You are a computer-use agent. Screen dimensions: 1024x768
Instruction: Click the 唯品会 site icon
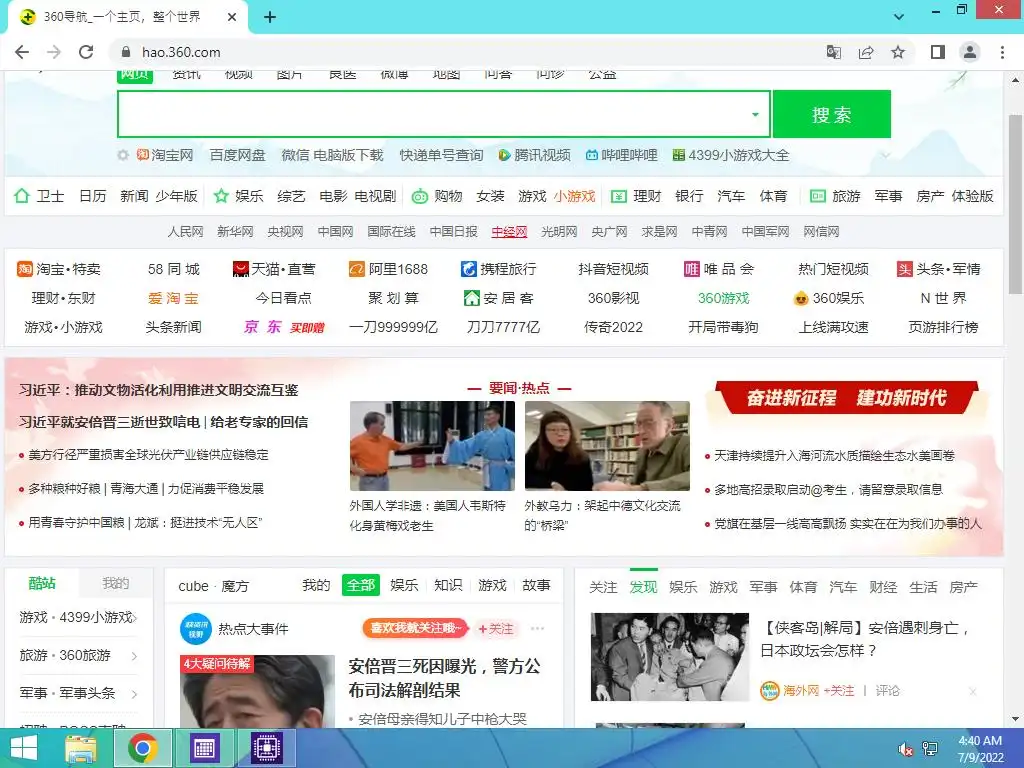(x=692, y=269)
